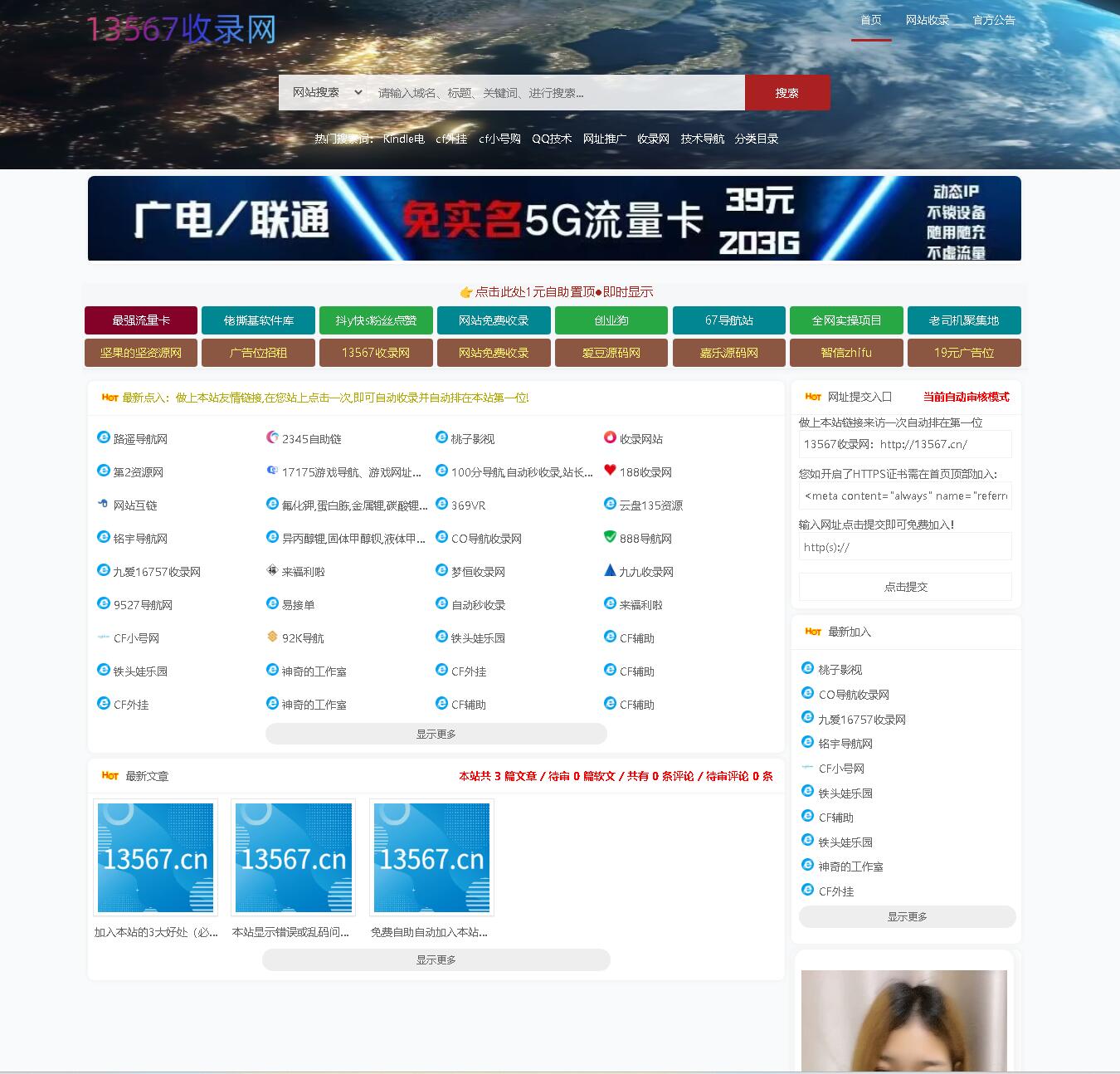1120x1074 pixels.
Task: Click the favicon beside 369VR
Action: click(x=441, y=504)
